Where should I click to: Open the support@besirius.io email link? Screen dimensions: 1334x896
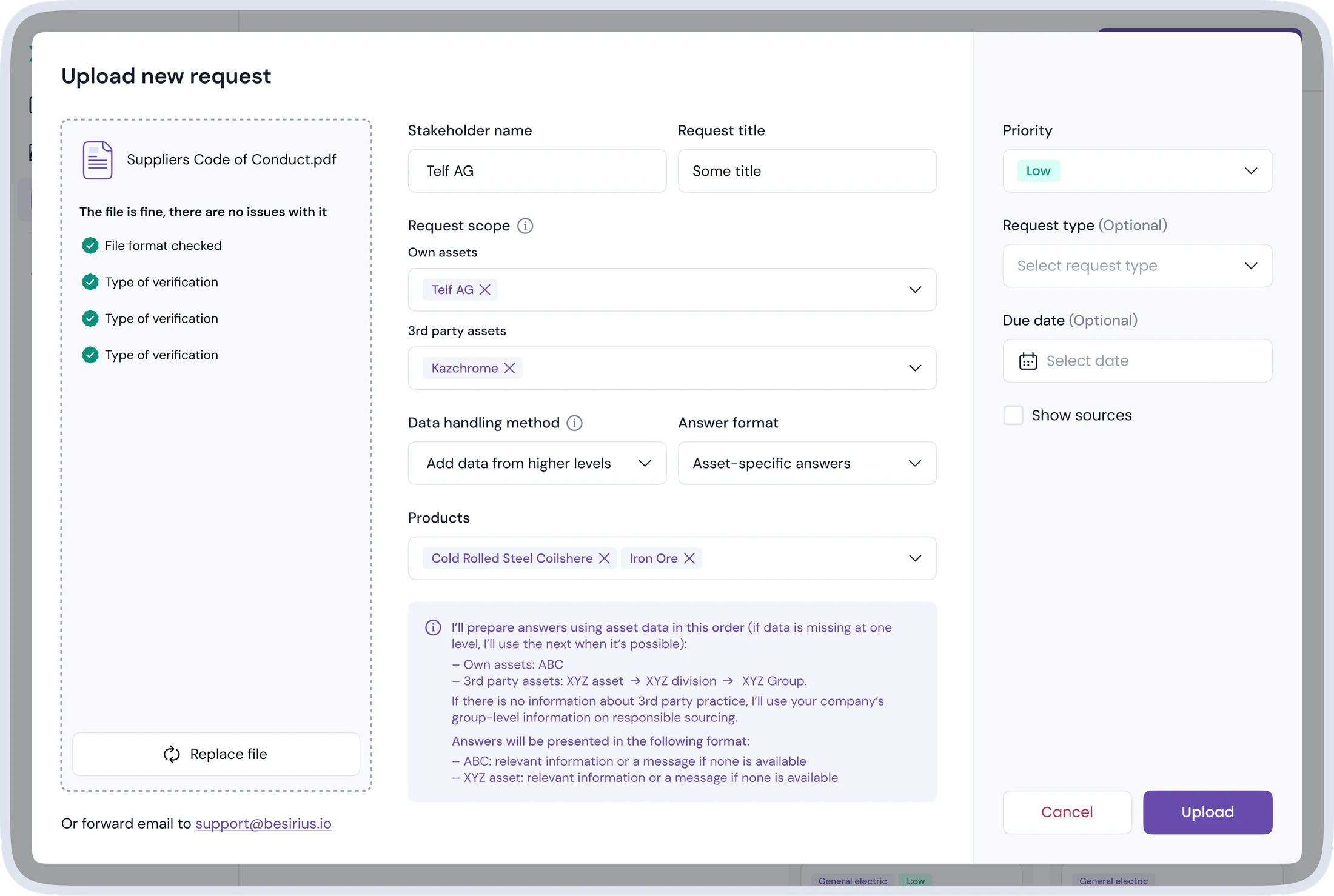(263, 824)
